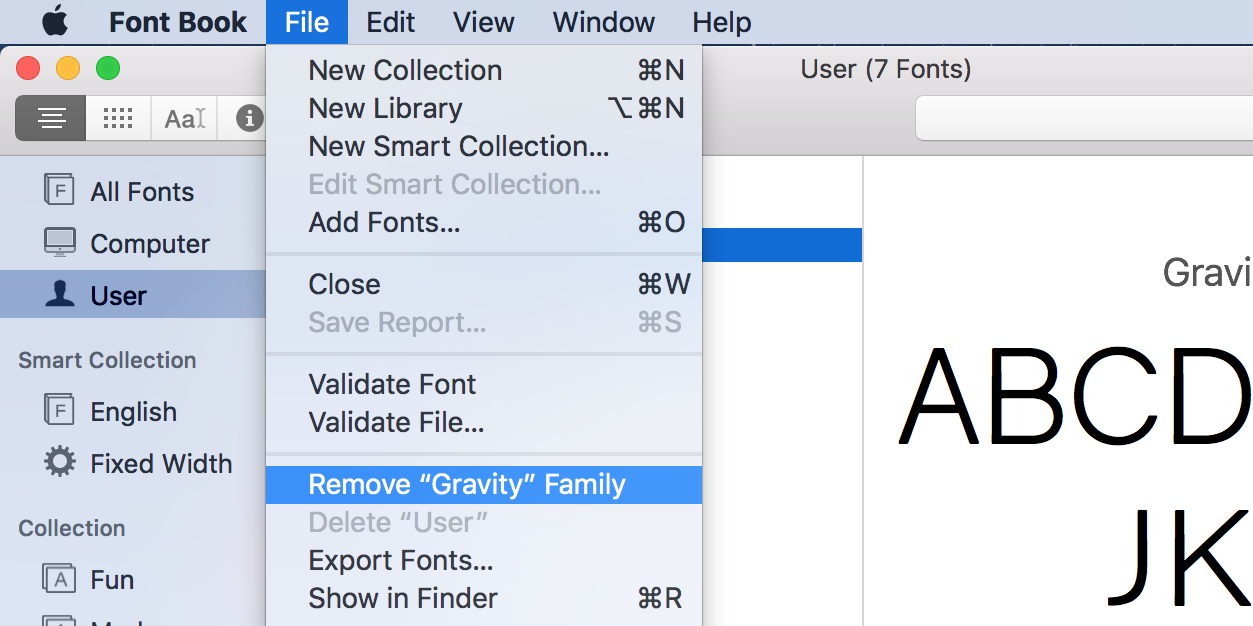Switch to list view in the toolbar
The image size is (1253, 626).
pyautogui.click(x=50, y=117)
